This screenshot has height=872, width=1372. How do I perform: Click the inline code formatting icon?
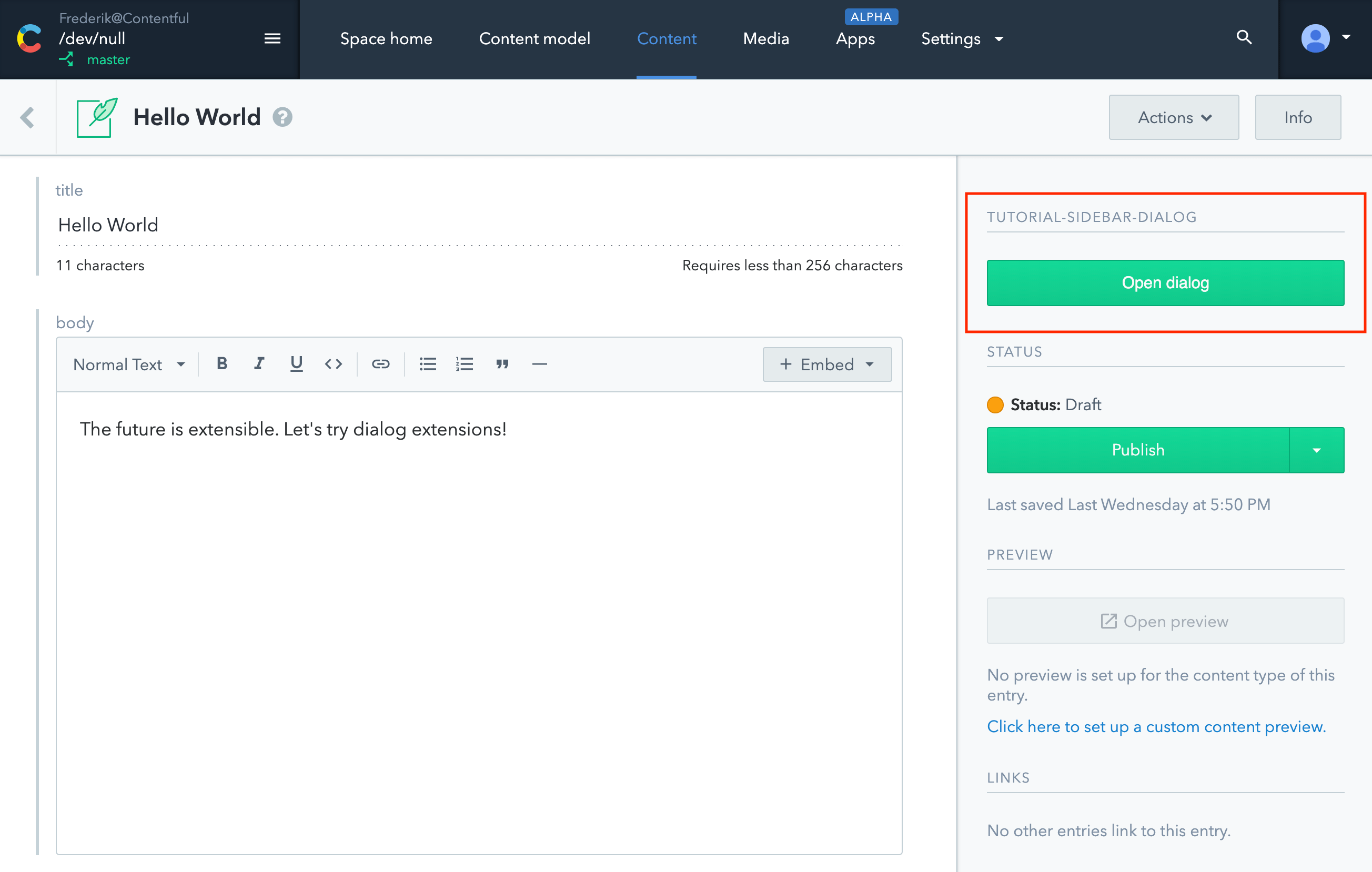coord(335,364)
